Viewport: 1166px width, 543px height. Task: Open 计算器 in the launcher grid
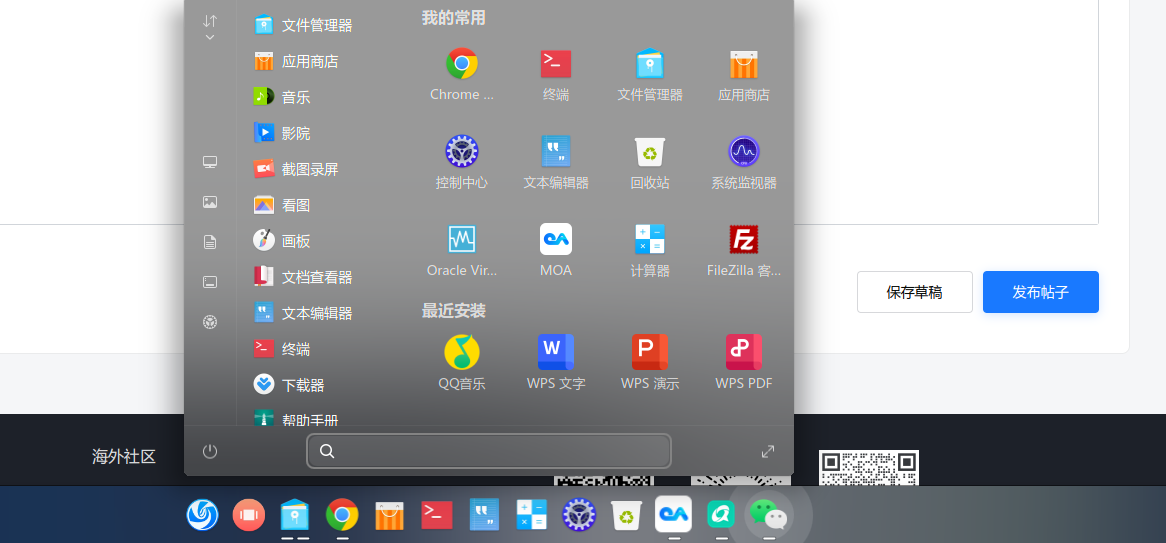click(x=650, y=250)
